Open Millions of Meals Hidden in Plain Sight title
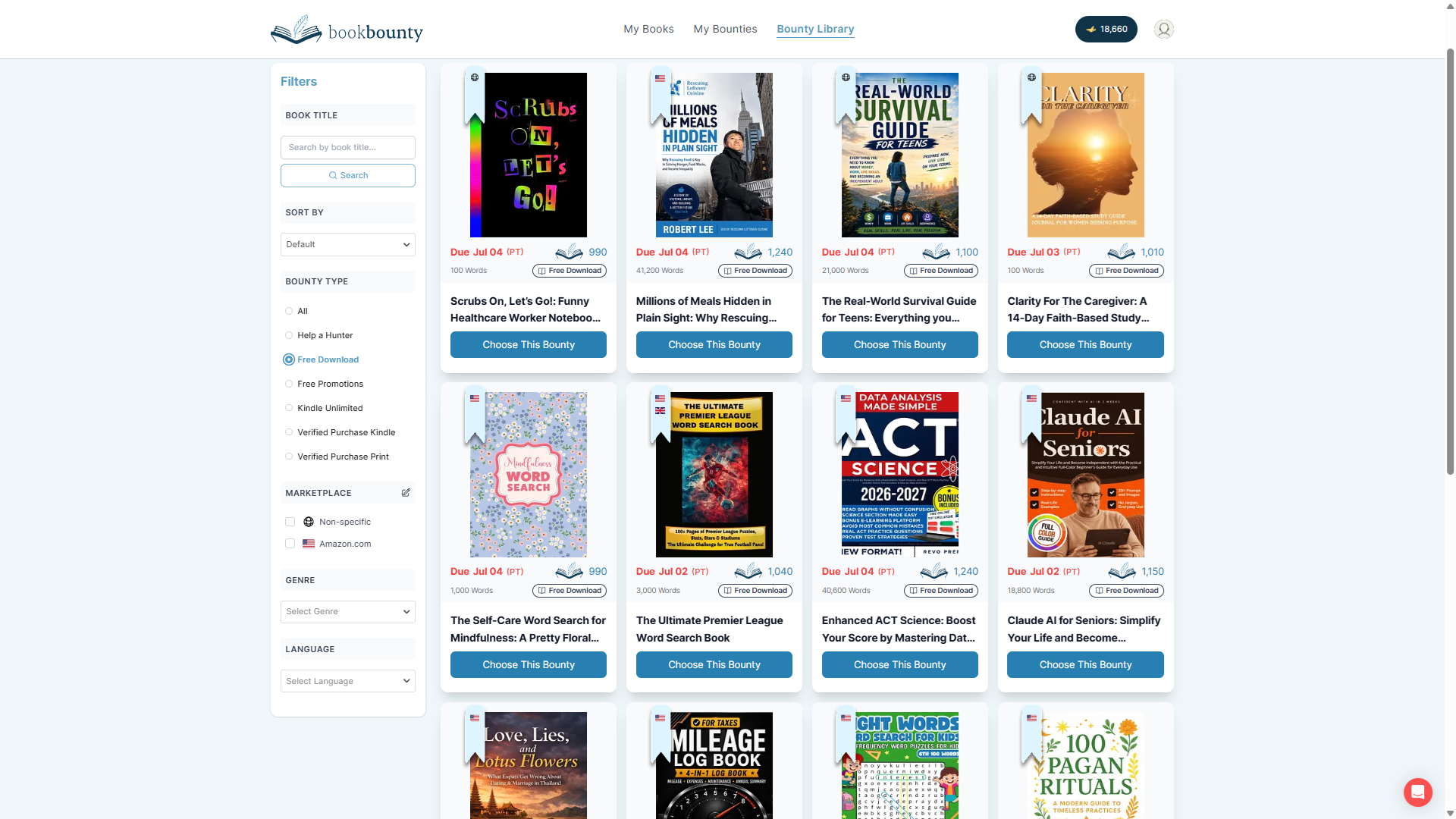This screenshot has width=1456, height=819. pyautogui.click(x=706, y=309)
